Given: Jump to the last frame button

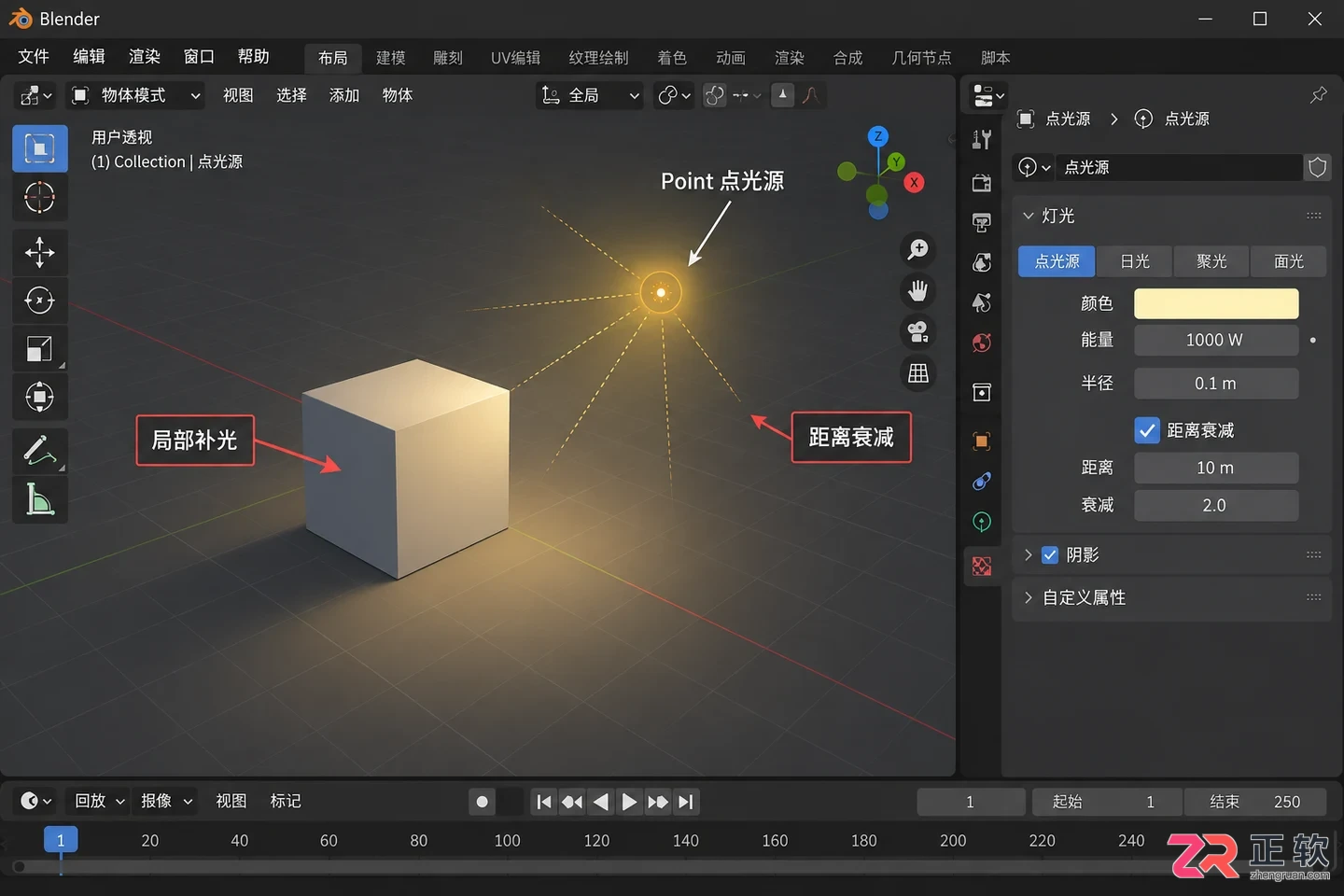Looking at the screenshot, I should coord(686,802).
